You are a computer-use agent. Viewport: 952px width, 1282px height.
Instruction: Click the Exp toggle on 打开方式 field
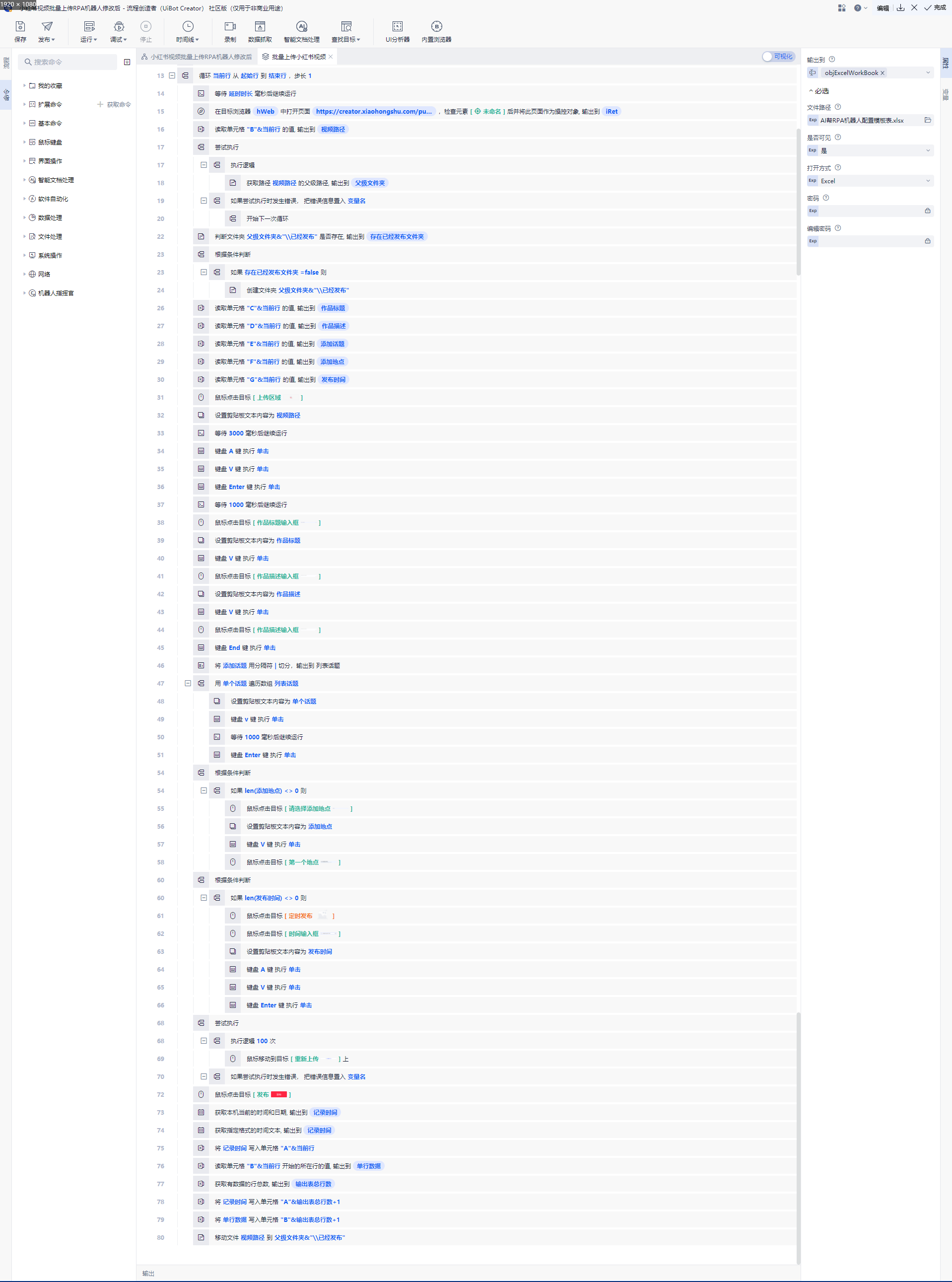point(813,180)
